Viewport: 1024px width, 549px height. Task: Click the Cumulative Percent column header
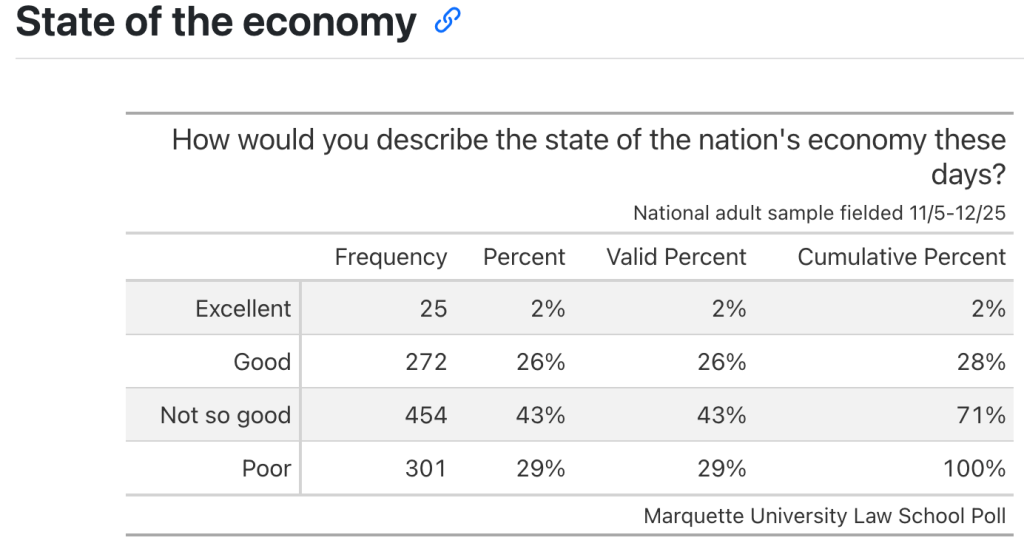pyautogui.click(x=901, y=257)
